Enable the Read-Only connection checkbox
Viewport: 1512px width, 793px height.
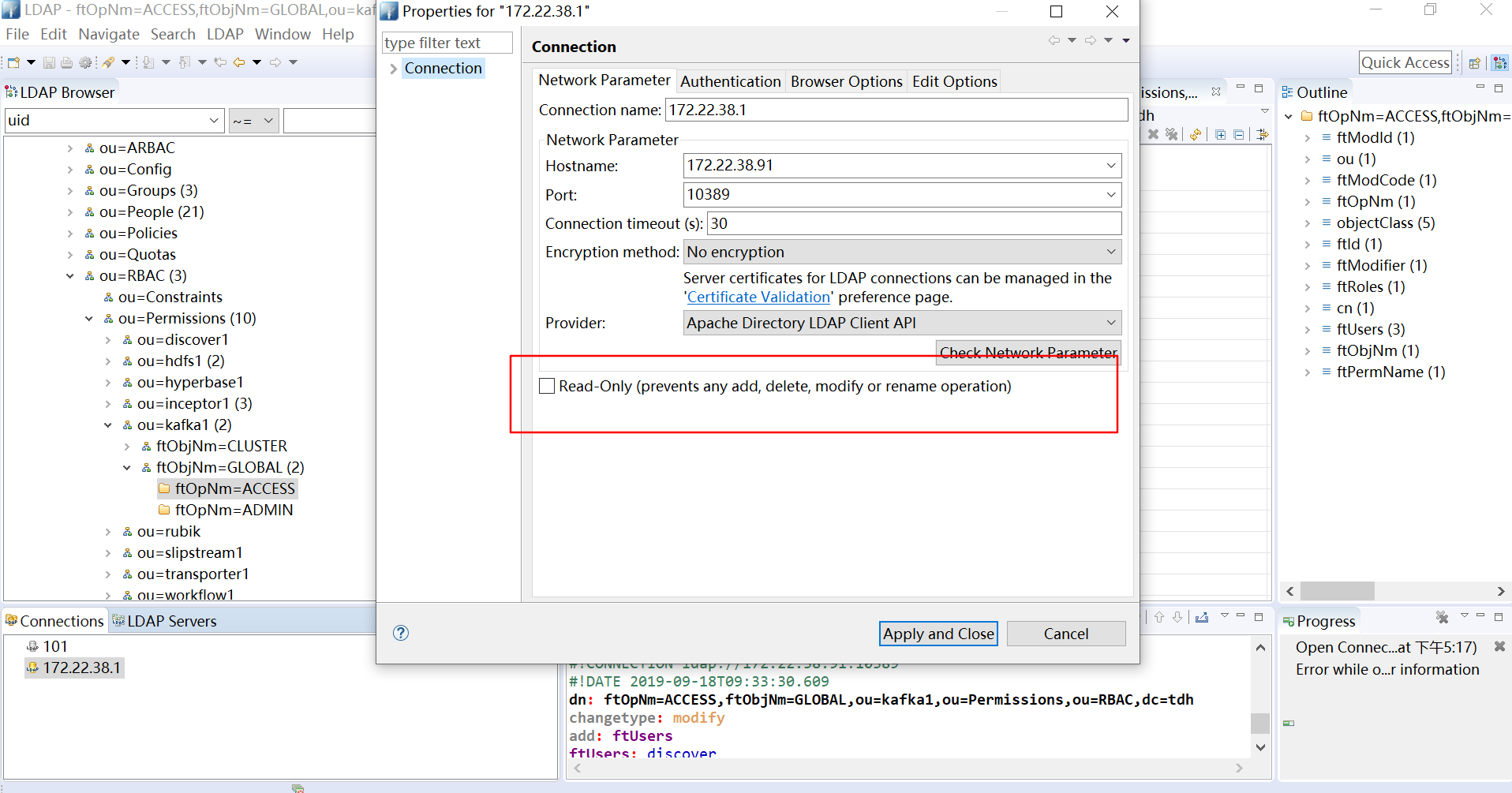(x=547, y=386)
